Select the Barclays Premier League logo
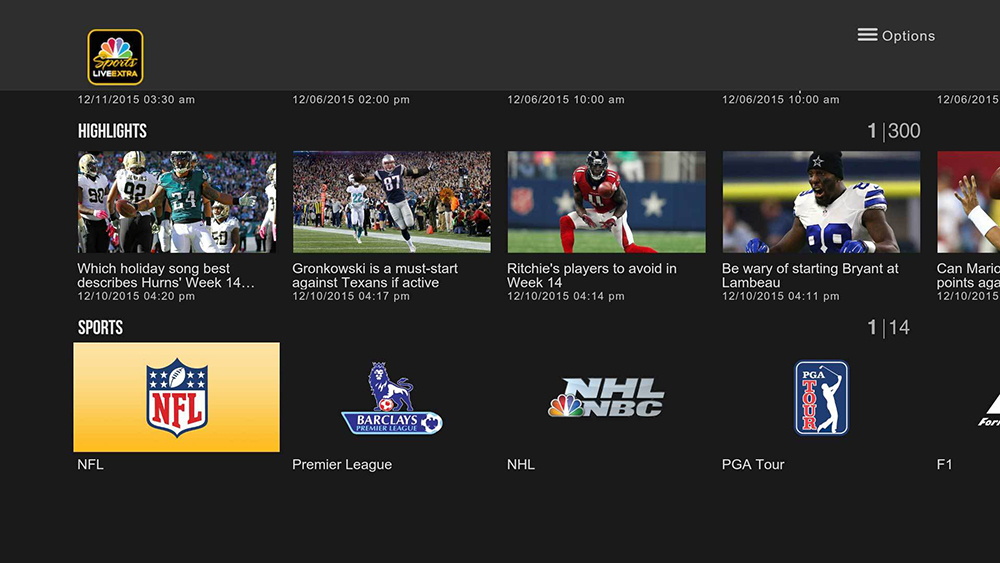 pos(392,398)
